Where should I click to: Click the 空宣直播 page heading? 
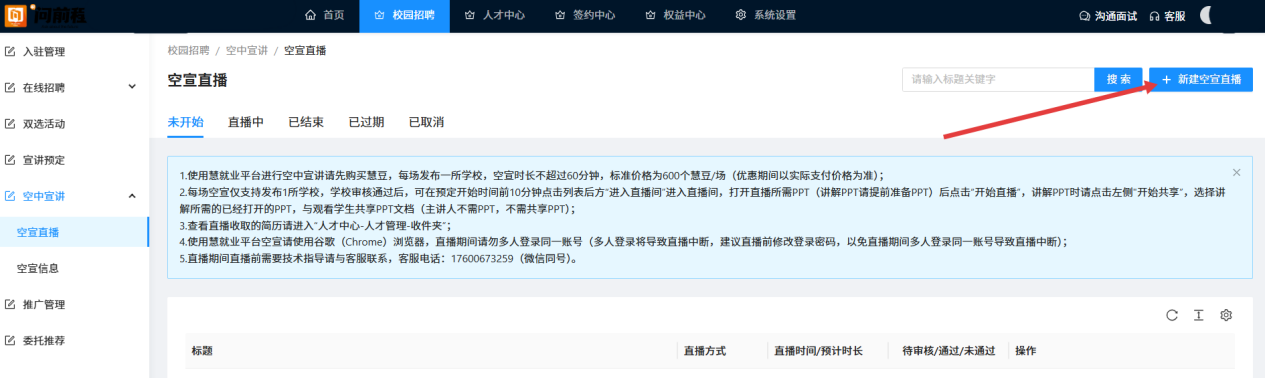click(x=198, y=80)
